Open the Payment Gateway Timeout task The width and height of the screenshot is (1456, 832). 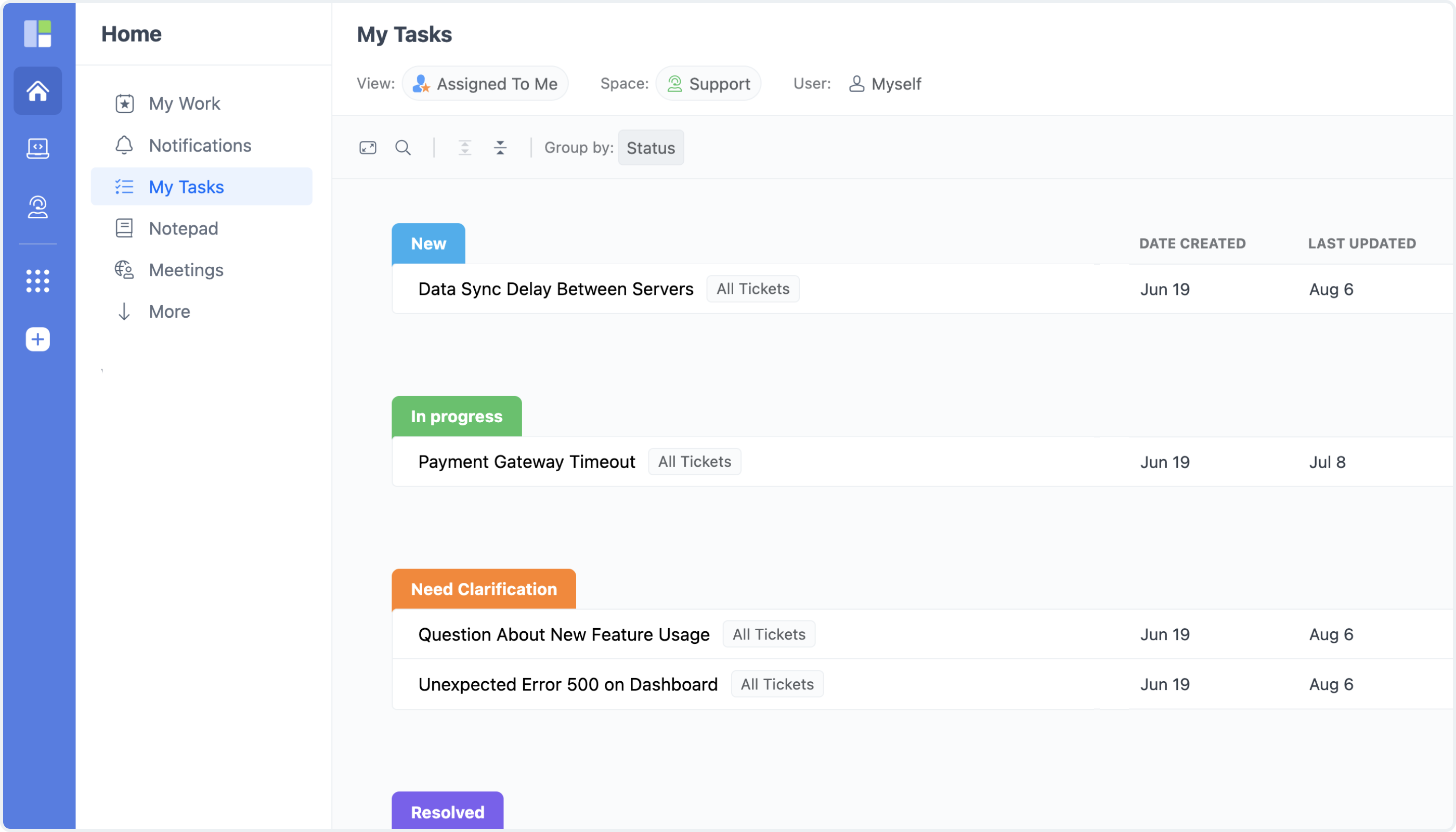tap(526, 462)
